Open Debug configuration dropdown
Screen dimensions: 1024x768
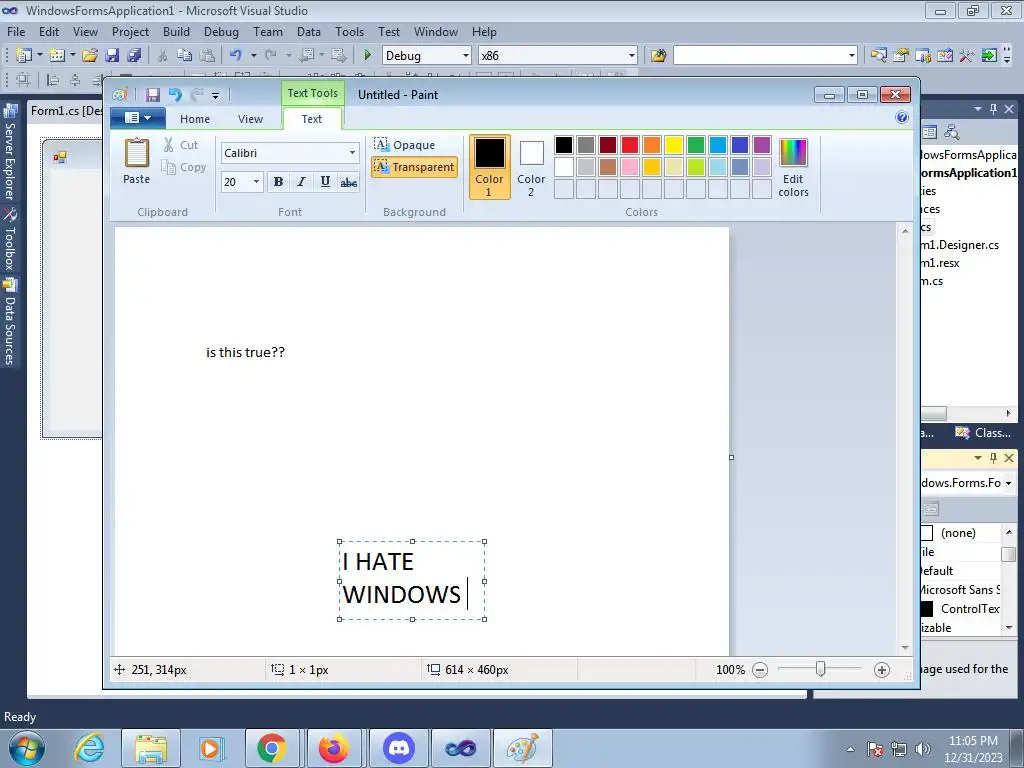tap(466, 56)
